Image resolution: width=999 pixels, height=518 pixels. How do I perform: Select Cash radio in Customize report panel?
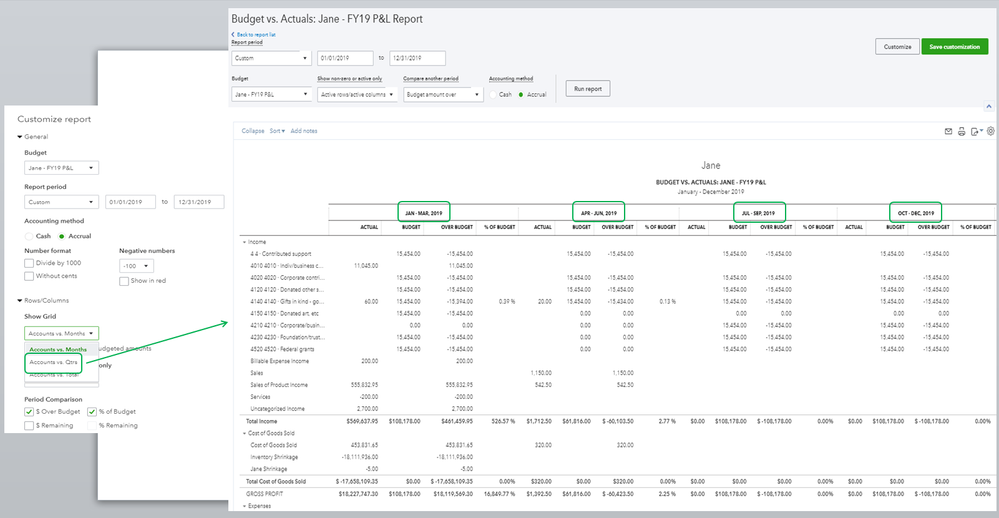click(29, 235)
